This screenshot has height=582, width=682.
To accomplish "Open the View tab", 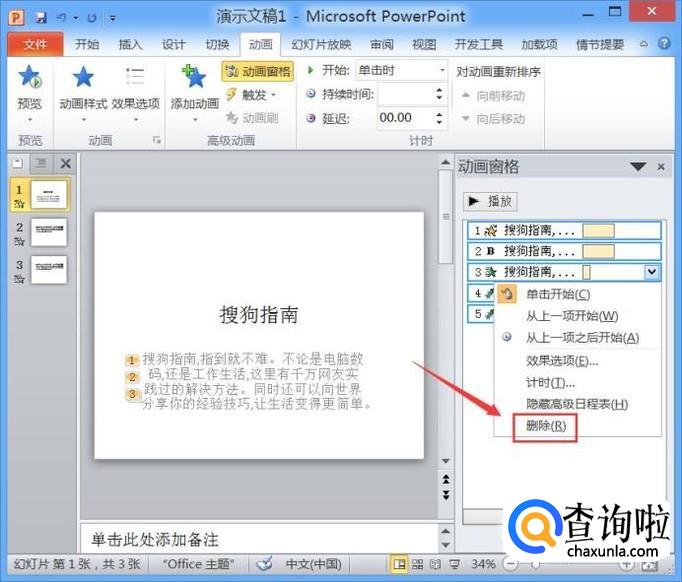I will pyautogui.click(x=424, y=44).
